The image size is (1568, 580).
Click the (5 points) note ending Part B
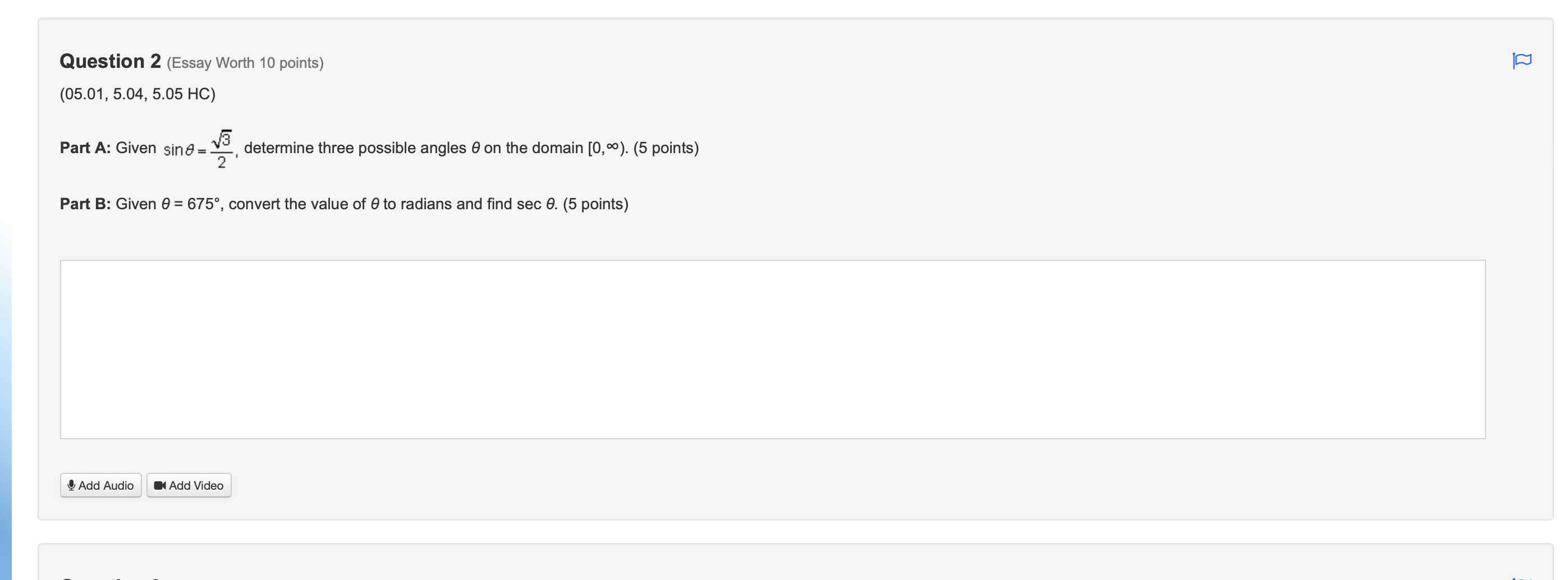[595, 204]
